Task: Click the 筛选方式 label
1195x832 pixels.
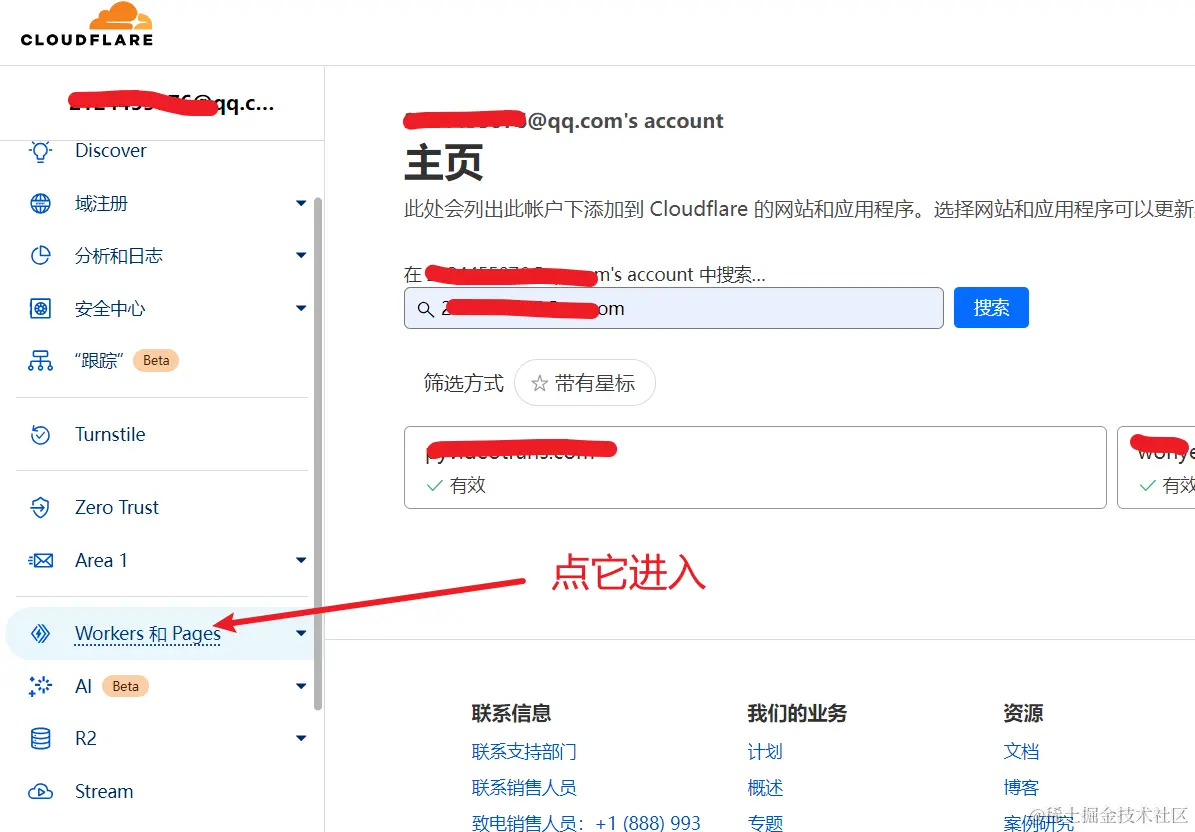Action: click(463, 383)
